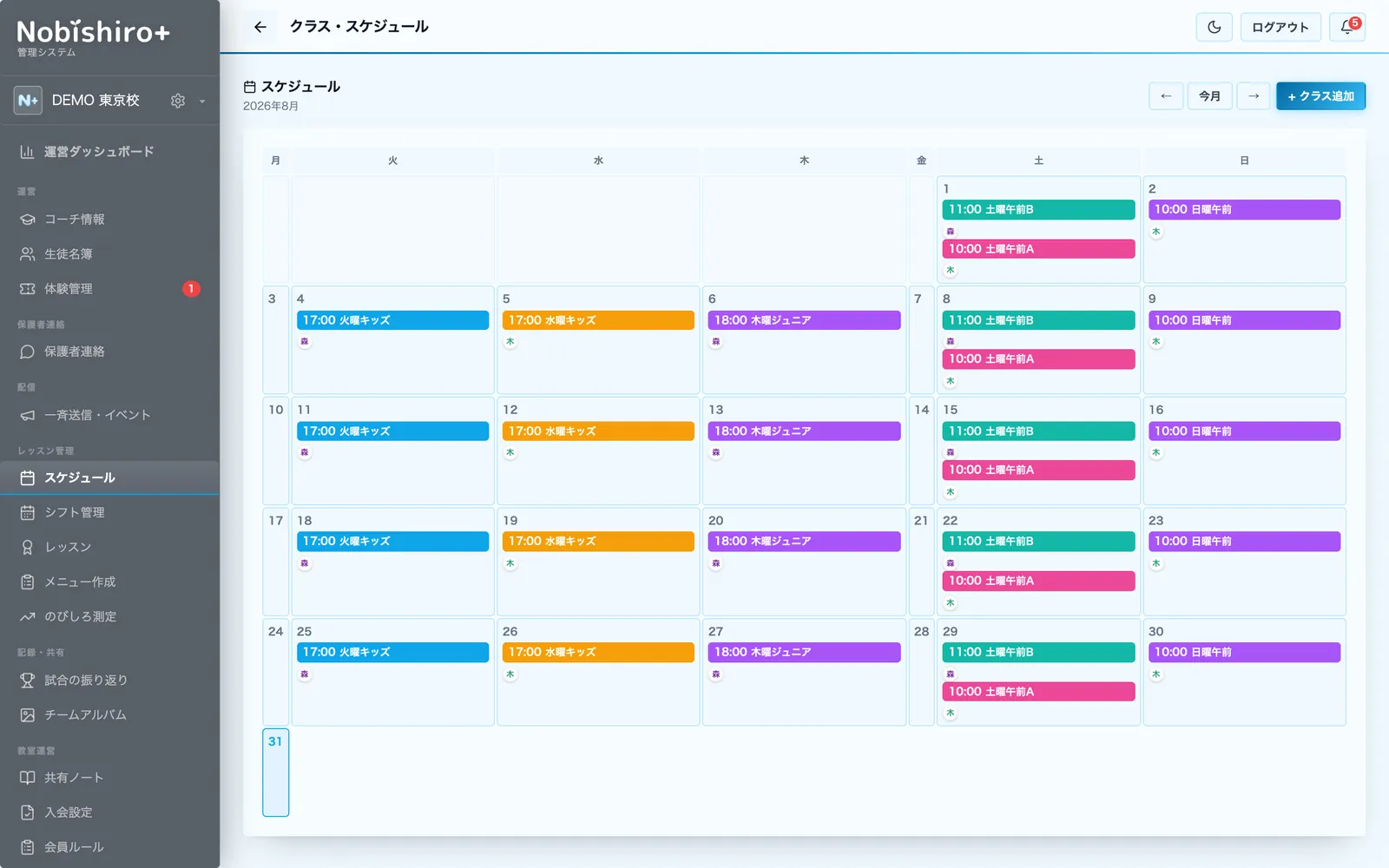1389x868 pixels.
Task: Open 18:00 木曜ジュニア class on the 20th
Action: (x=804, y=541)
